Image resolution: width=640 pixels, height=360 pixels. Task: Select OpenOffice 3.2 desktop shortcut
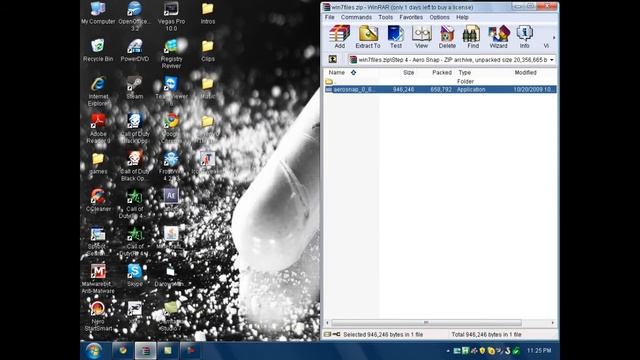[x=135, y=16]
